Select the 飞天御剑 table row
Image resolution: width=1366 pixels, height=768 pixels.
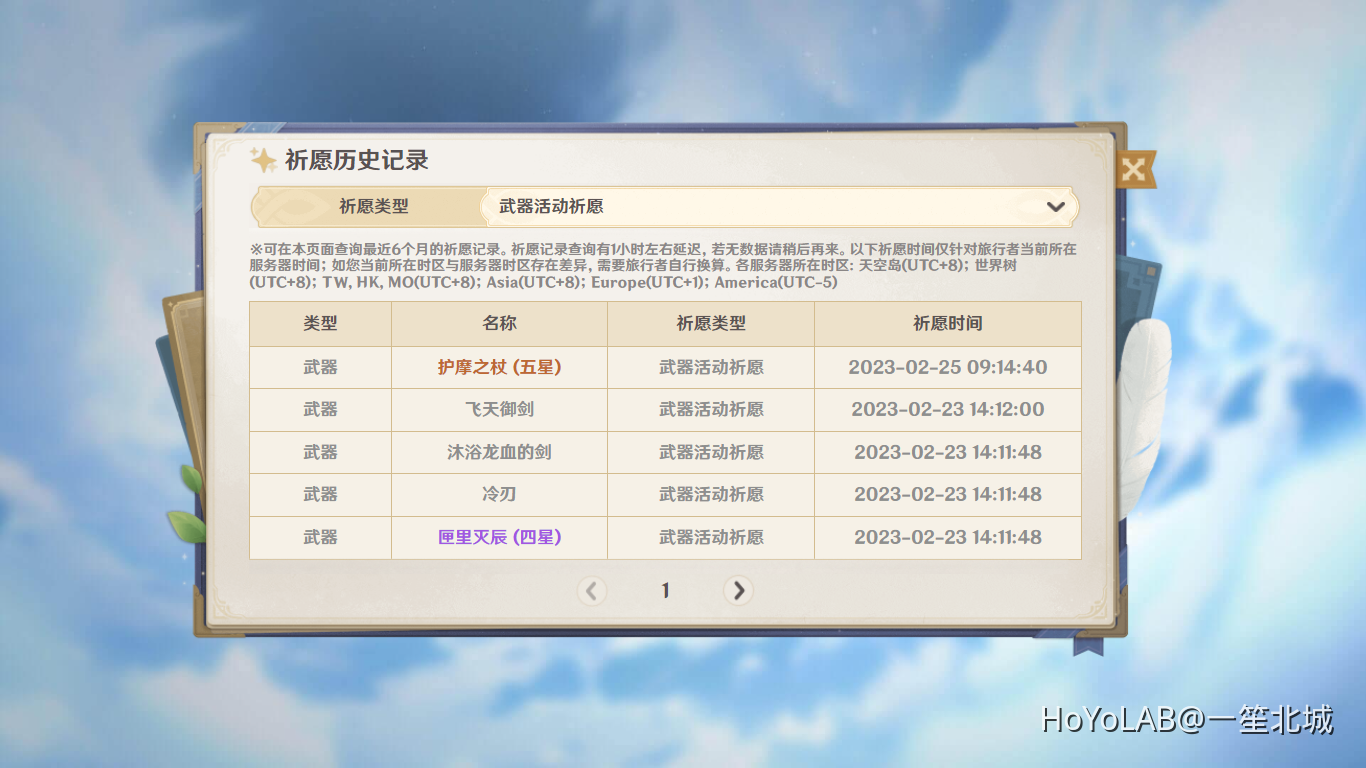tap(497, 409)
